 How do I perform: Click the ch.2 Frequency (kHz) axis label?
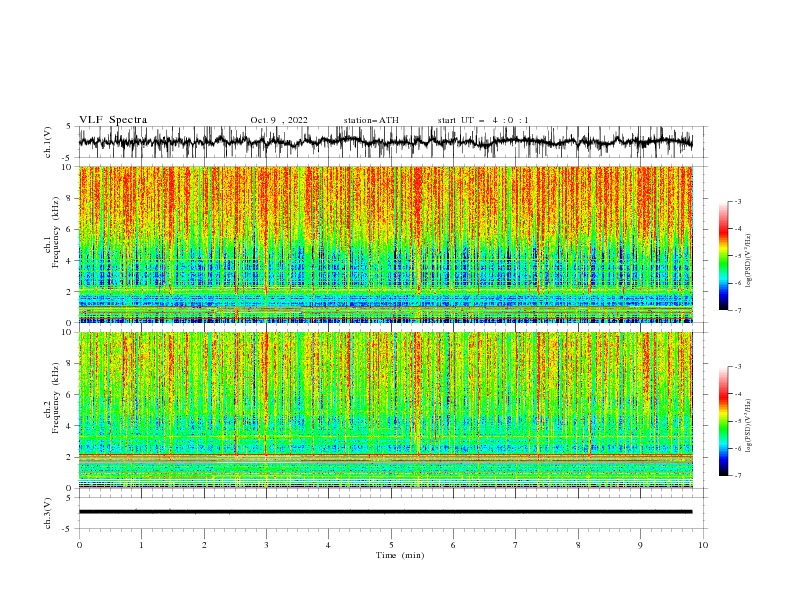52,398
